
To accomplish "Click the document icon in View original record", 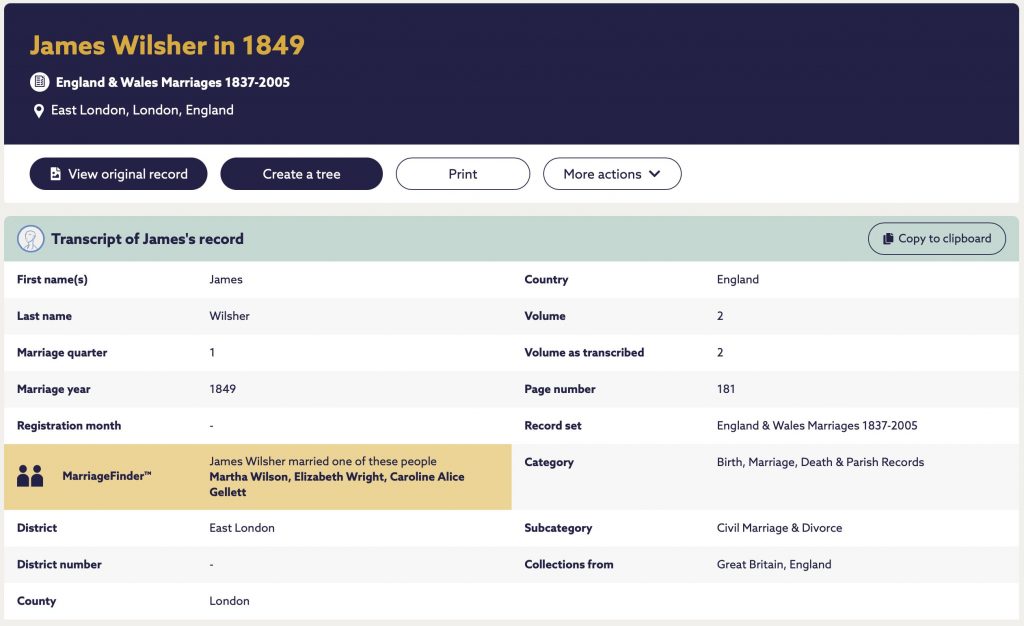I will pos(56,174).
